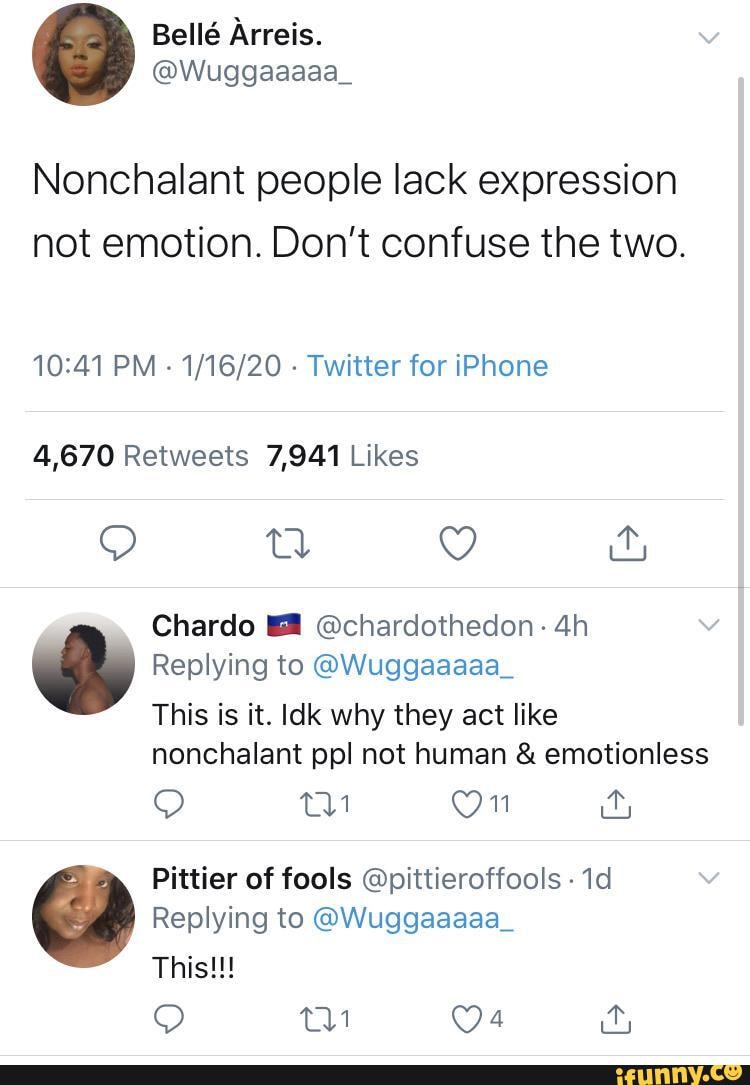The image size is (750, 1085).
Task: Open the reply icon on Bellé's tweet
Action: point(119,543)
